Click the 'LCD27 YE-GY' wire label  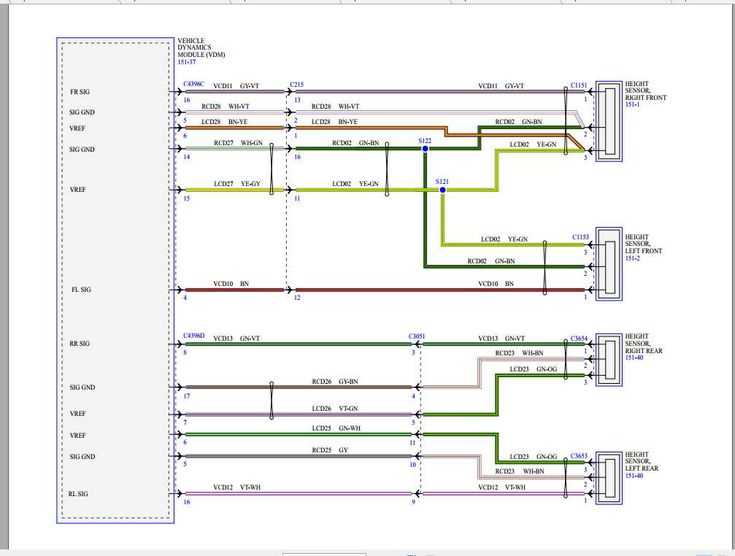(x=237, y=184)
